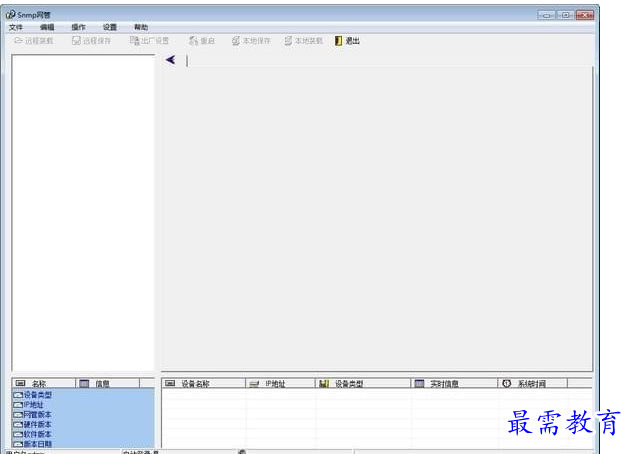
Task: Minimize the Snmp网管 window
Action: pos(546,15)
